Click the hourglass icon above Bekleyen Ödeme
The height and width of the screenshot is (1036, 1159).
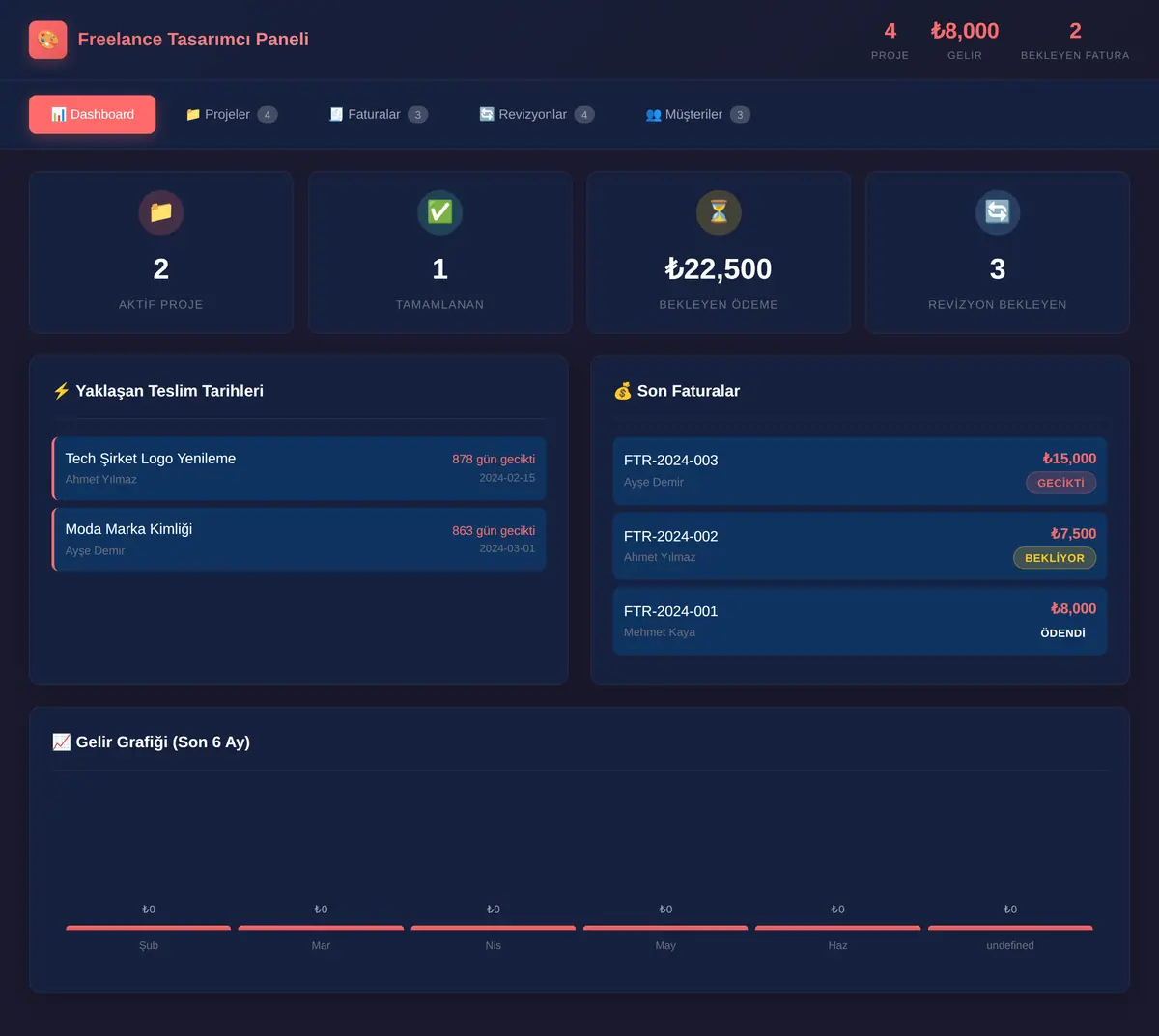pyautogui.click(x=719, y=211)
